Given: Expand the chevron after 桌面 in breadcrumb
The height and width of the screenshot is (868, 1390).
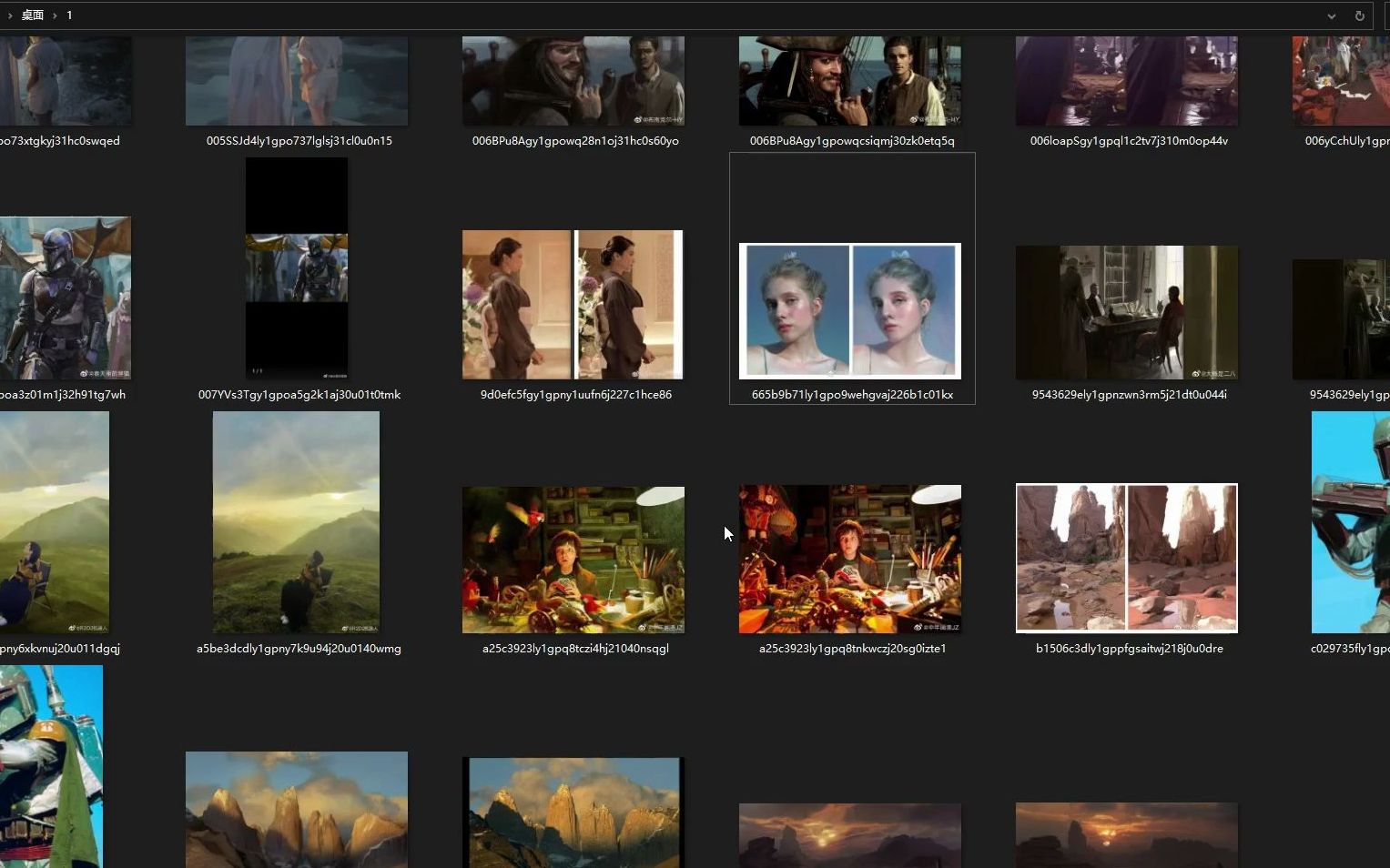Looking at the screenshot, I should point(55,15).
